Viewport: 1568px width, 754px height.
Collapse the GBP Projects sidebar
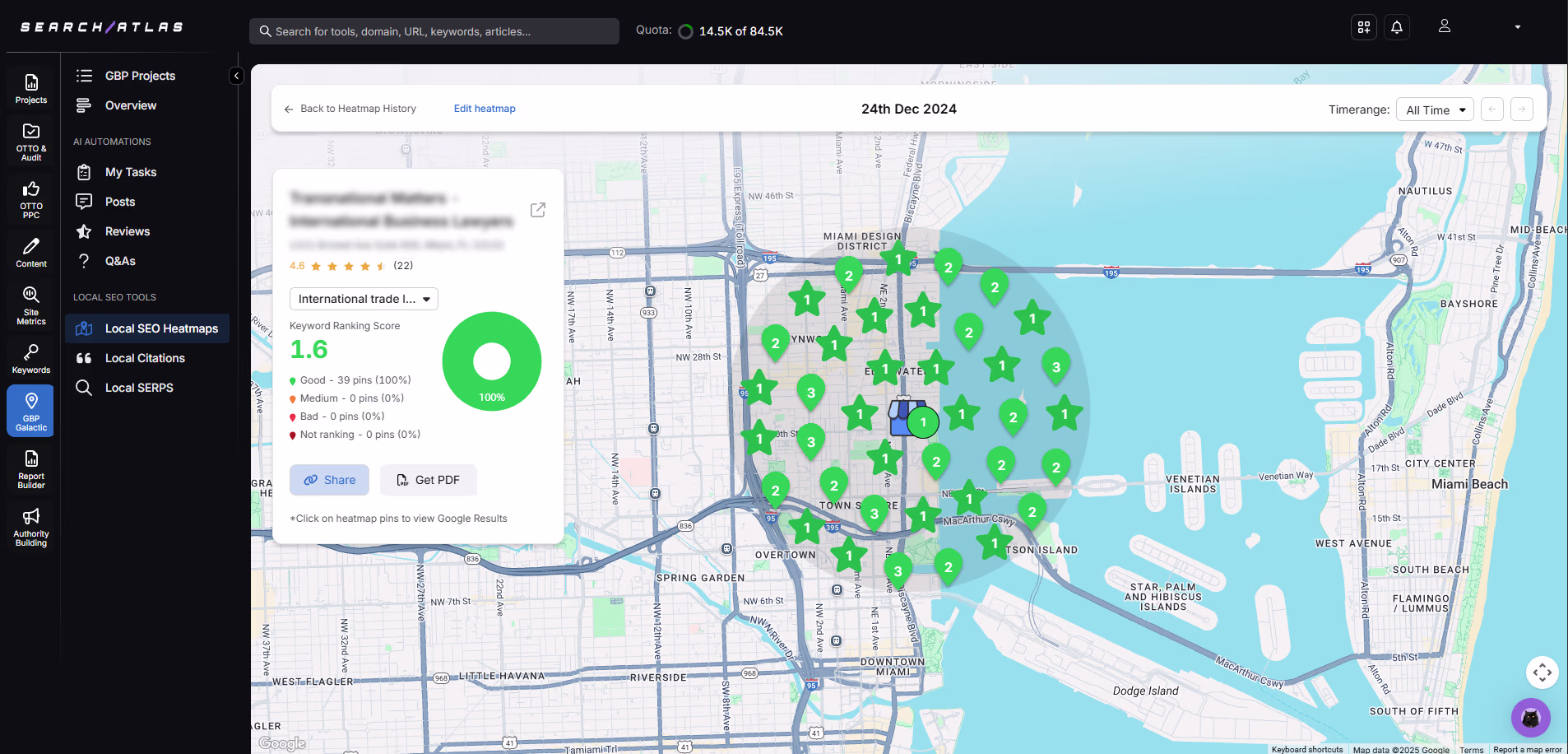tap(236, 75)
